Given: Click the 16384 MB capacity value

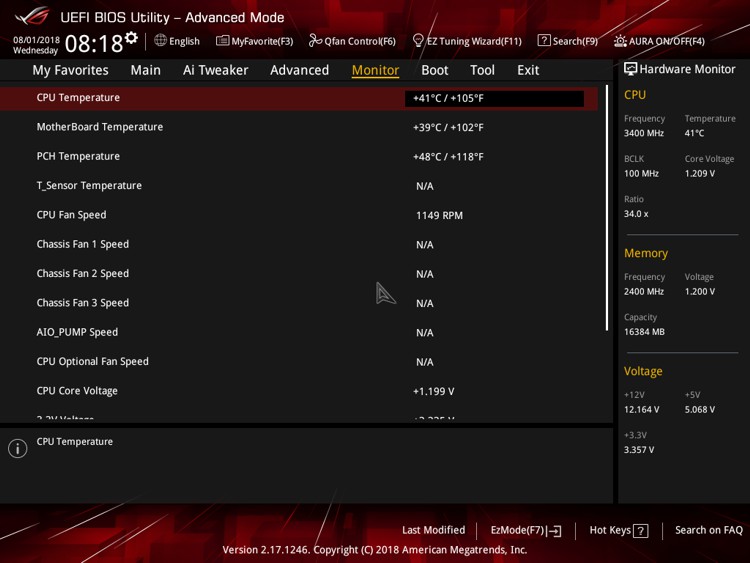Looking at the screenshot, I should pos(644,332).
